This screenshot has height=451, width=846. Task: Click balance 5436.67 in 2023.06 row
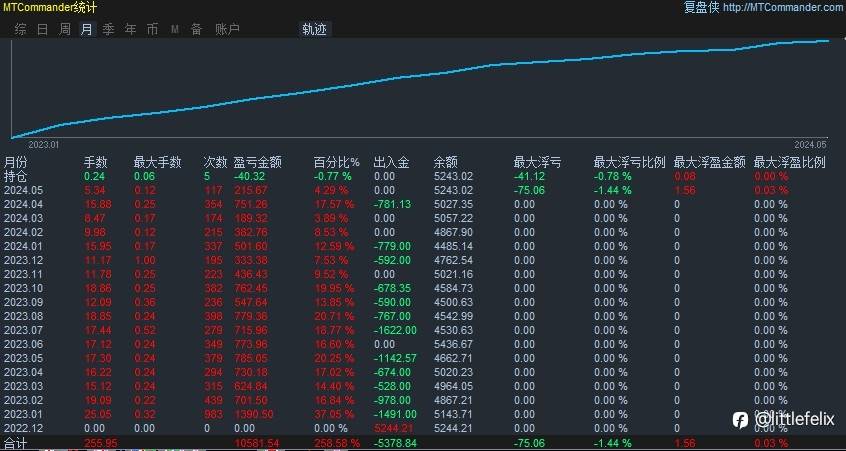[453, 344]
